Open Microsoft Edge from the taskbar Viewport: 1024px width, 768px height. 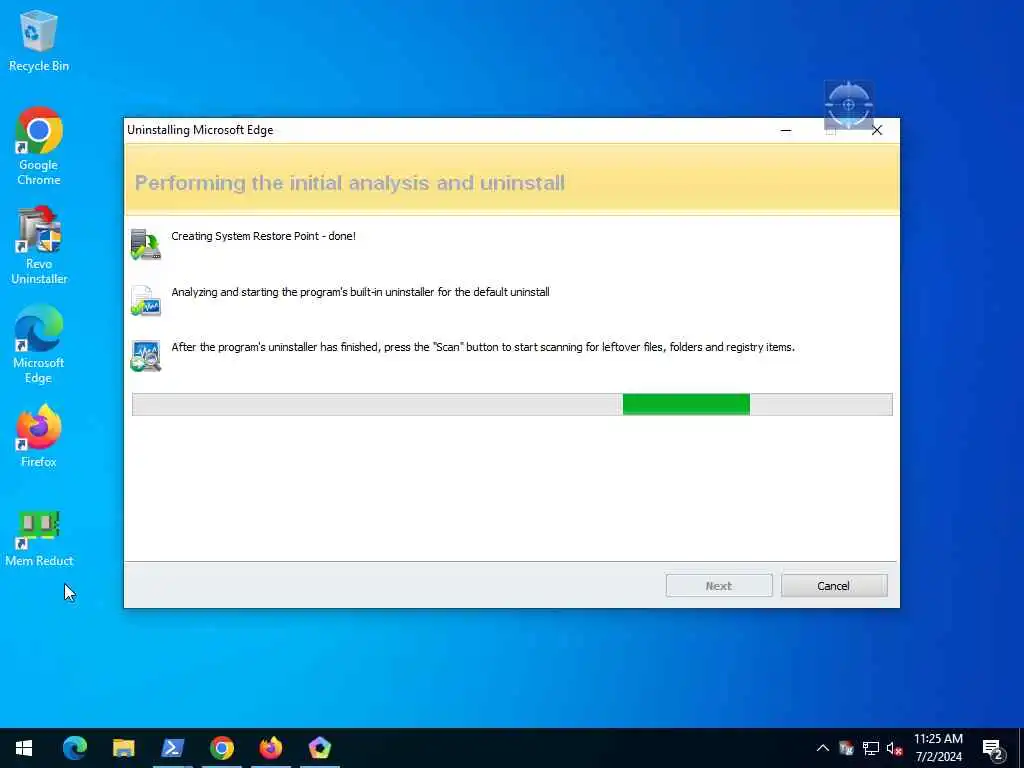pos(75,748)
